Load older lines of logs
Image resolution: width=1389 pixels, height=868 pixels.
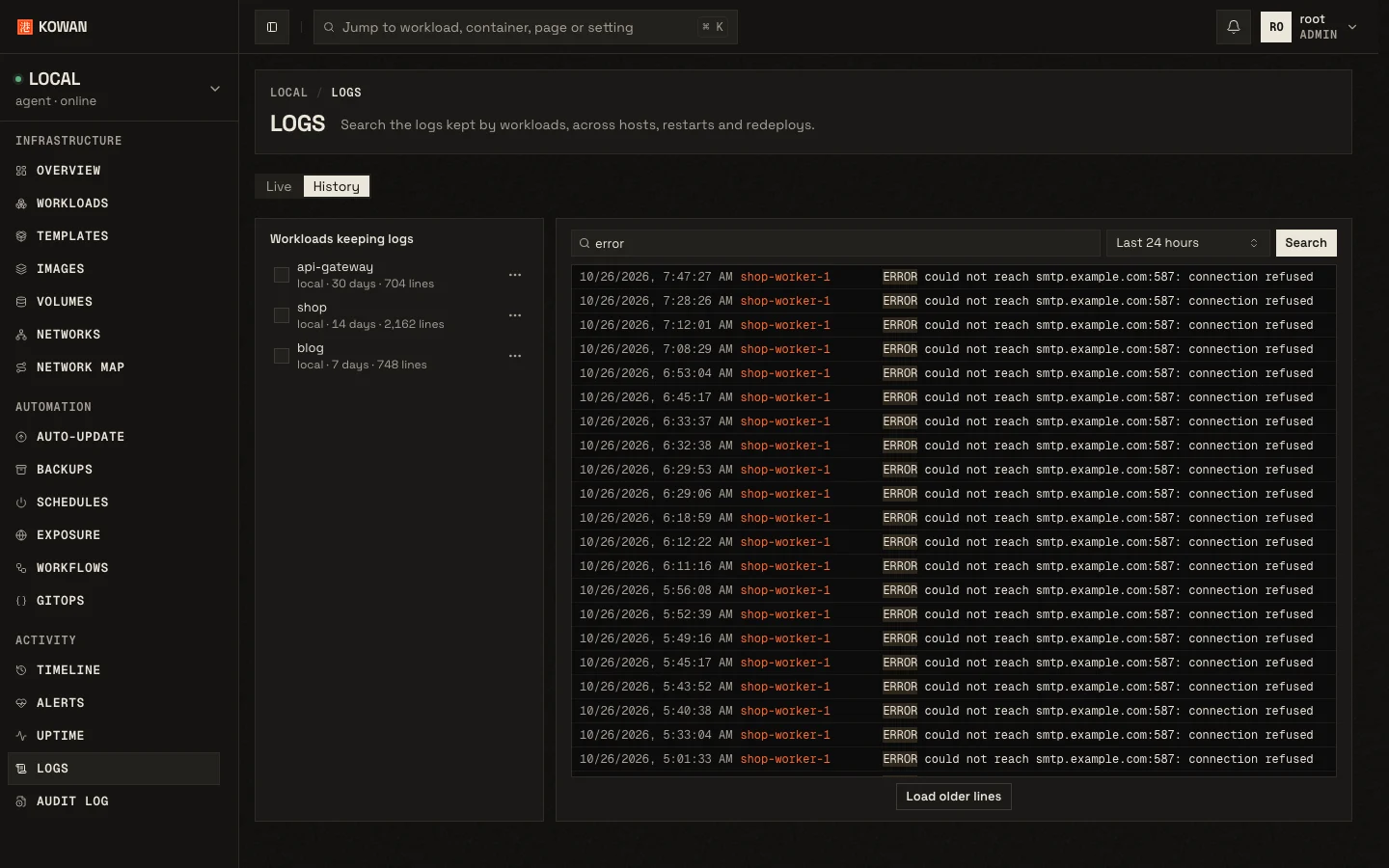coord(953,797)
